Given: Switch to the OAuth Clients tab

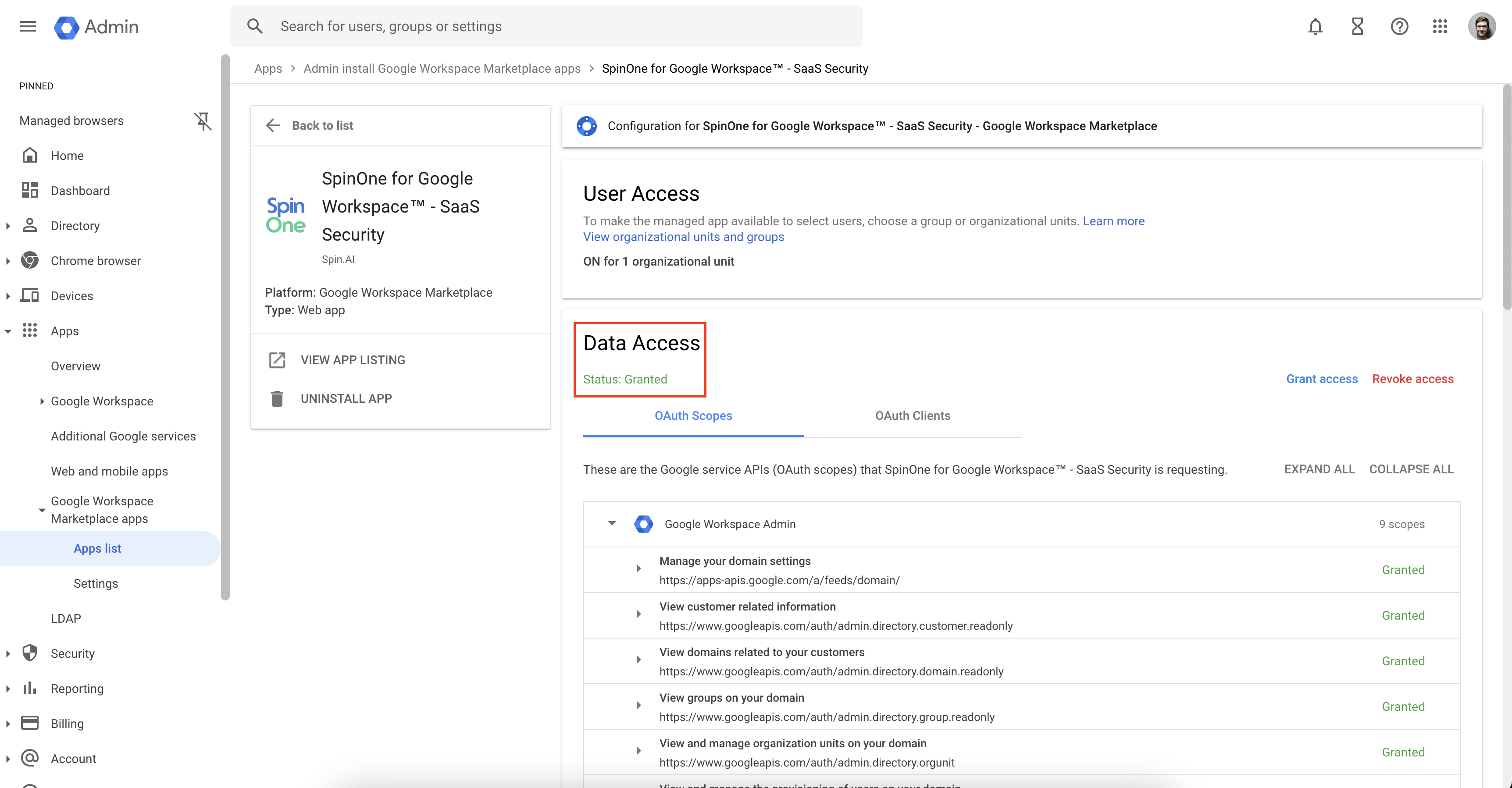Looking at the screenshot, I should (912, 416).
